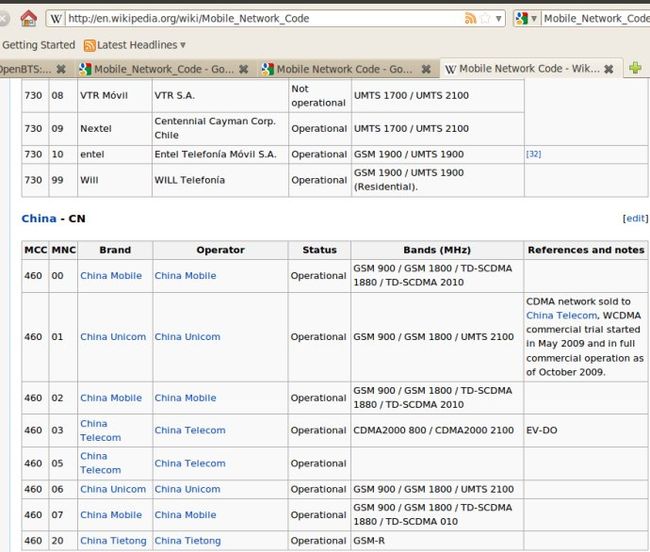This screenshot has height=552, width=650.
Task: Close the Mobile Network Code Wikipedia tab
Action: point(609,69)
